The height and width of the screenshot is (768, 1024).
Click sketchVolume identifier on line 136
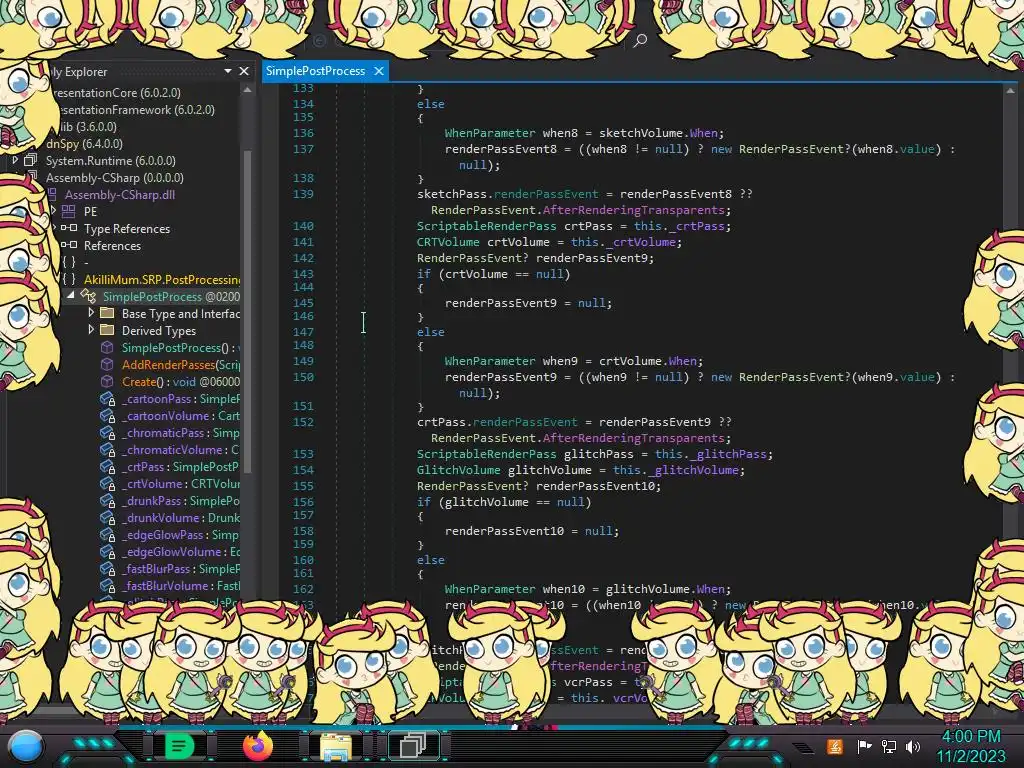[641, 133]
